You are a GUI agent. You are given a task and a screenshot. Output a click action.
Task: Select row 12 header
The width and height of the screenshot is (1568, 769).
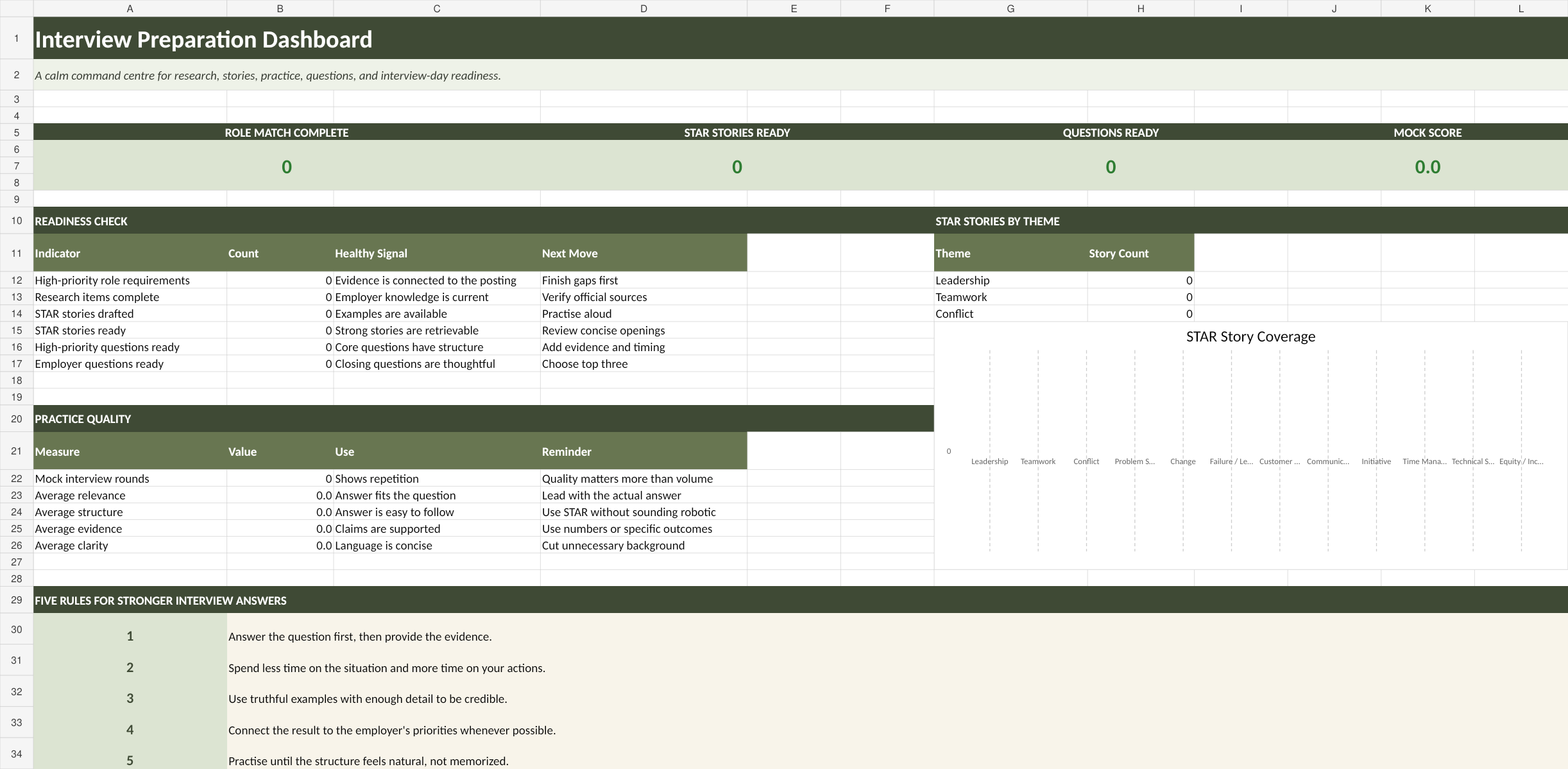[17, 281]
